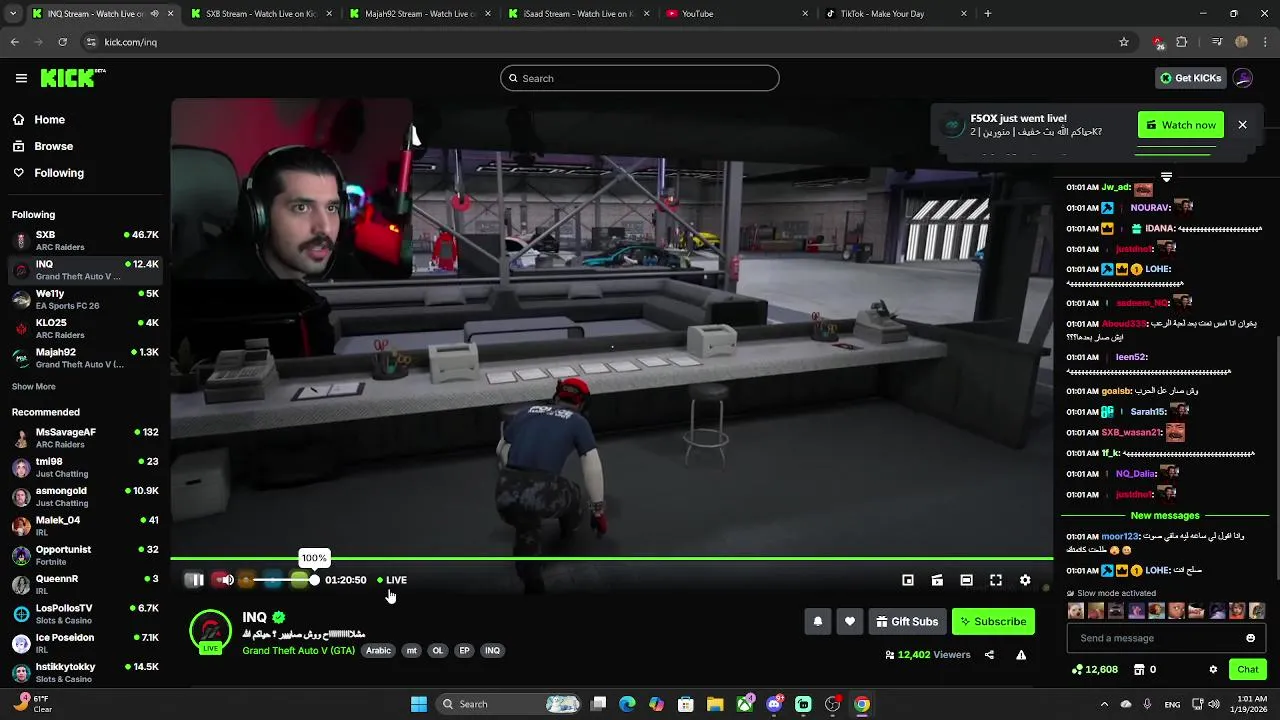Open video player settings gear
Image resolution: width=1280 pixels, height=720 pixels.
click(x=1025, y=580)
